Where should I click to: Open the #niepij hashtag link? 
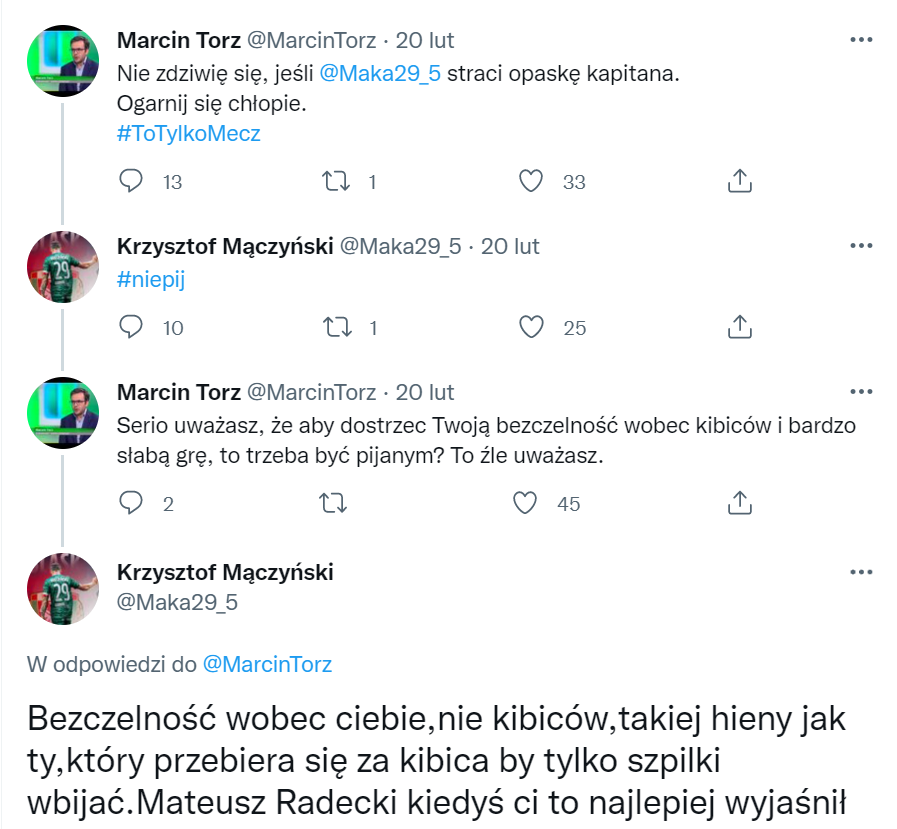coord(151,280)
